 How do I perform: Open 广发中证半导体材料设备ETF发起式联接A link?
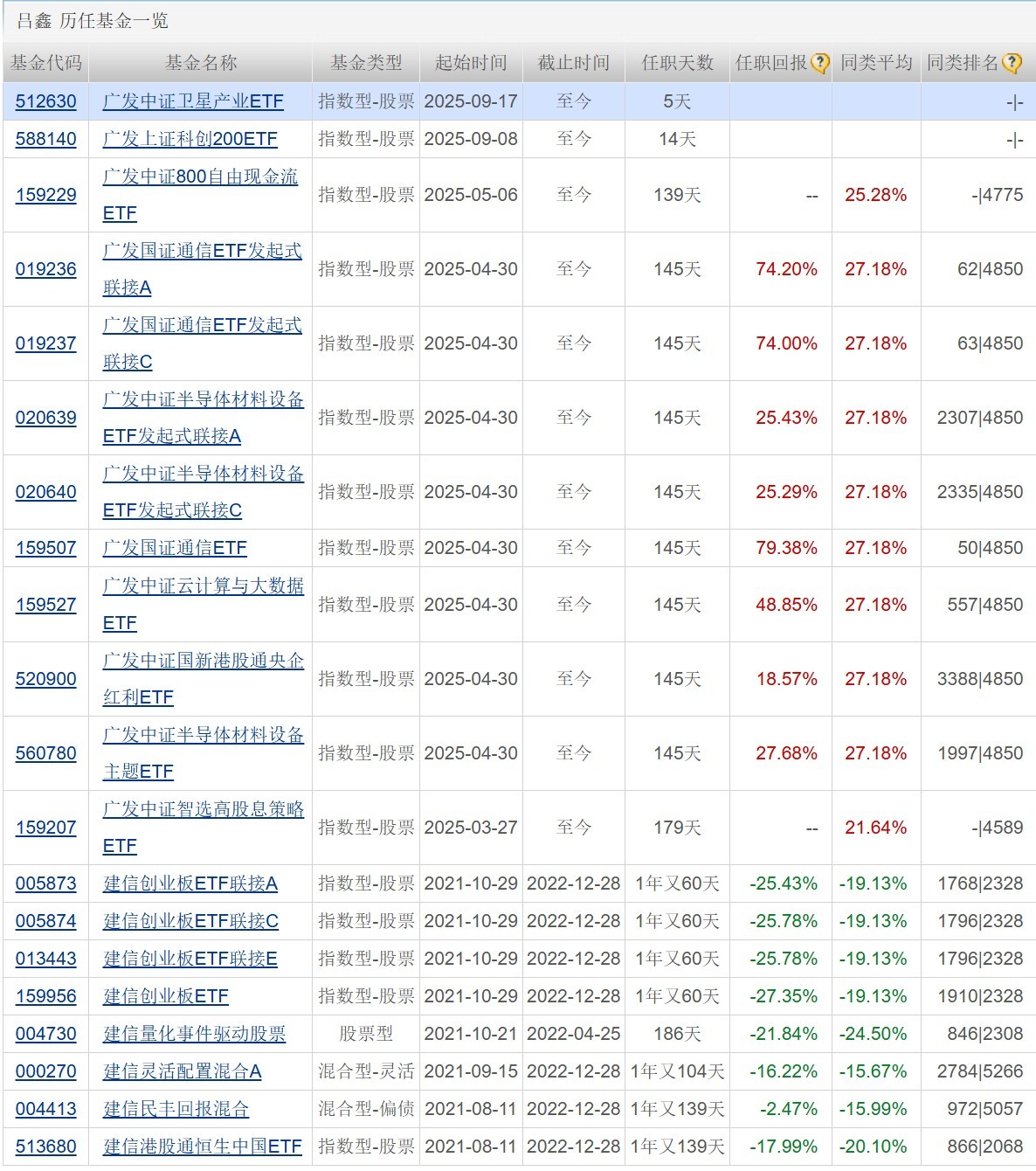click(204, 418)
